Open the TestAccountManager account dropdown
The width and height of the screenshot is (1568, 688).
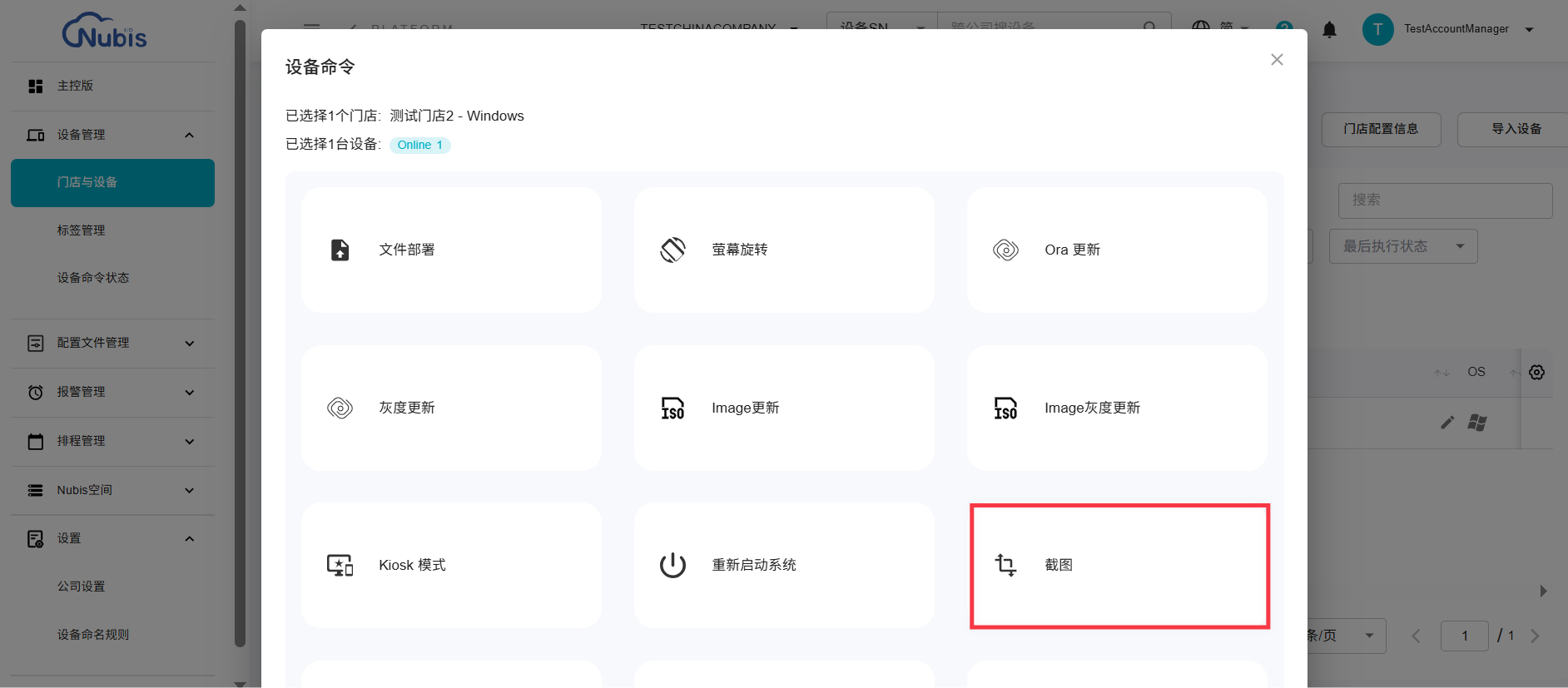[1529, 29]
